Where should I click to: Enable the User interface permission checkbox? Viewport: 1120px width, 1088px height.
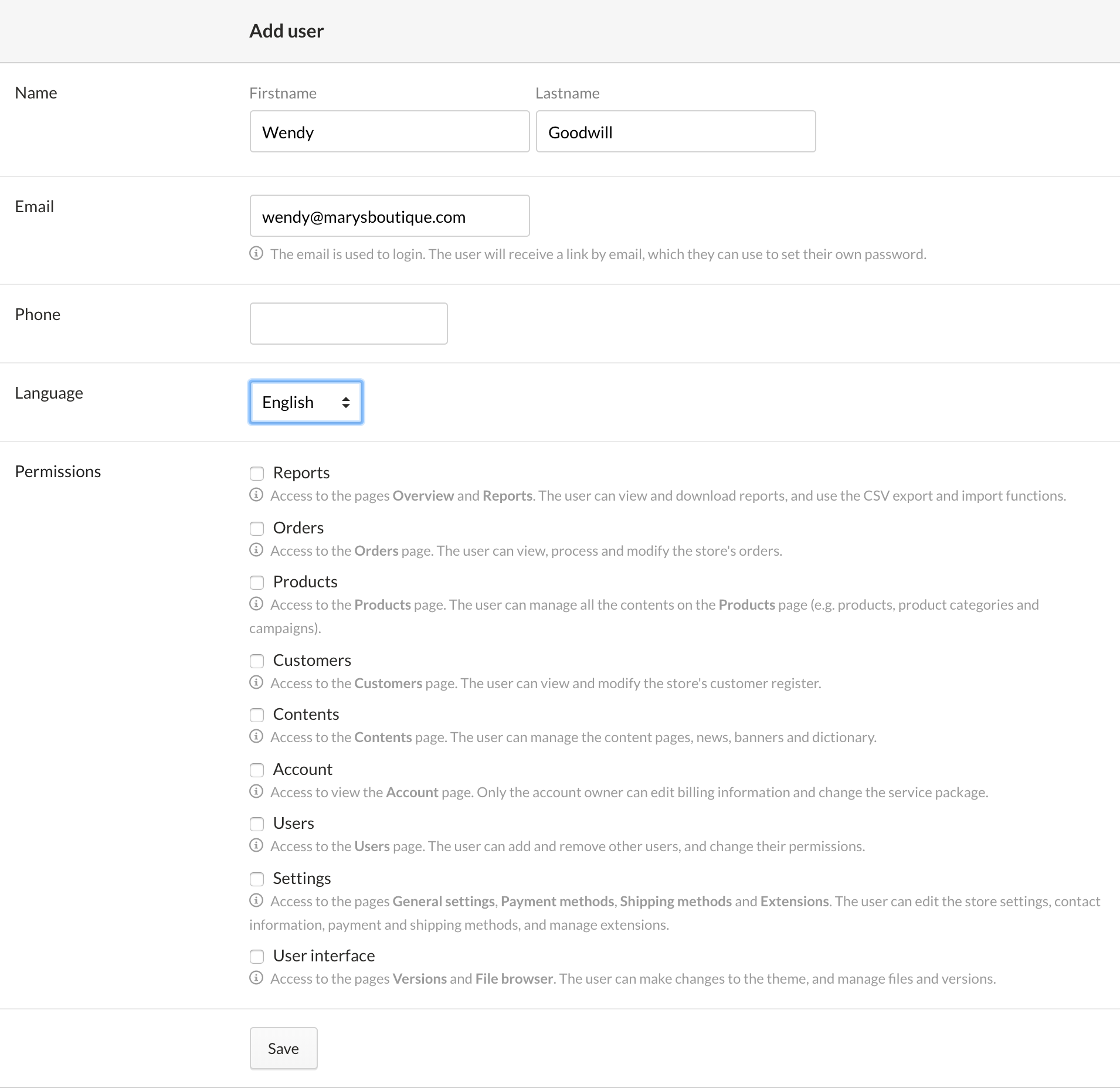click(x=257, y=956)
